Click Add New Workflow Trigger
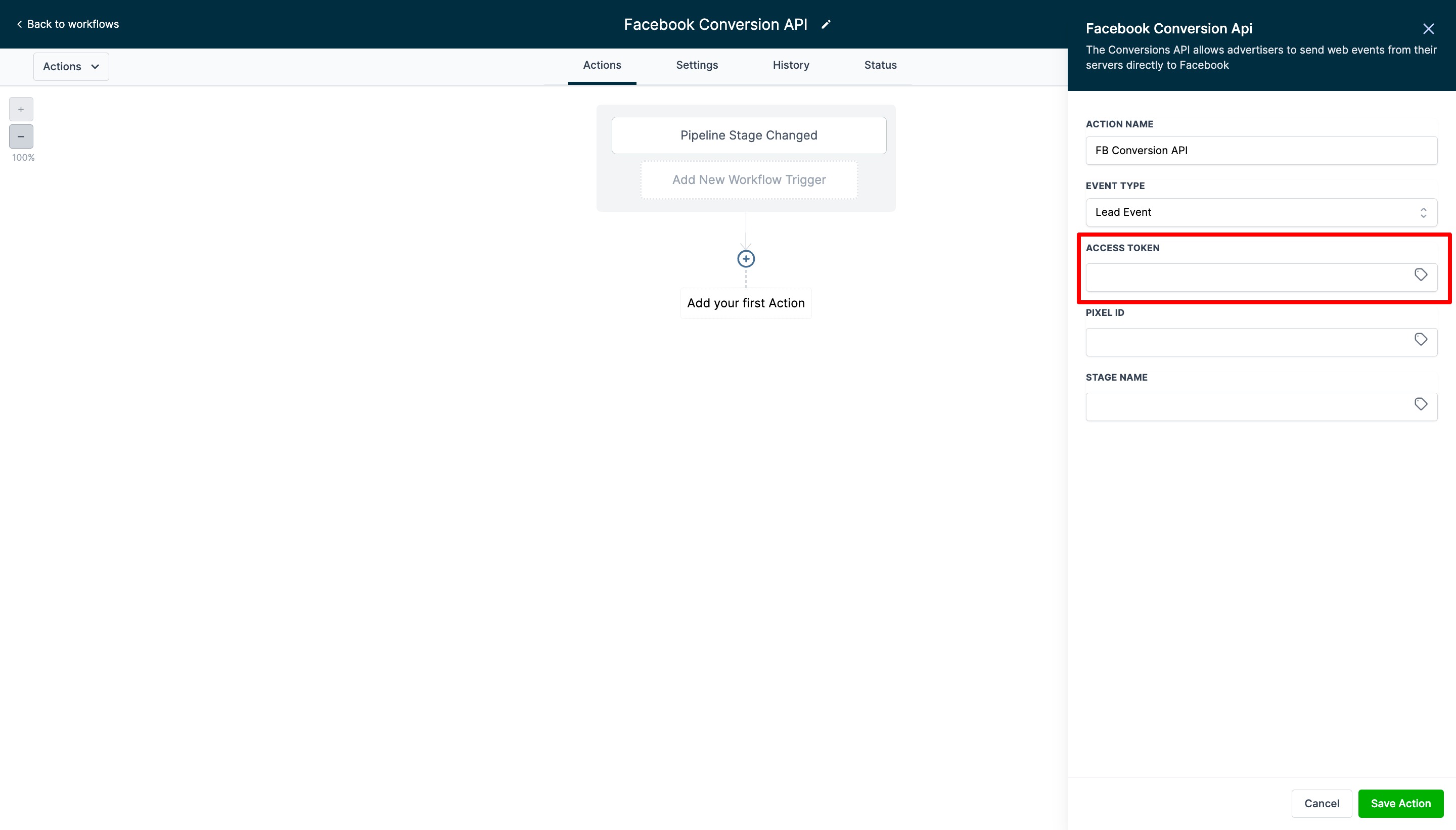The width and height of the screenshot is (1456, 830). click(749, 179)
